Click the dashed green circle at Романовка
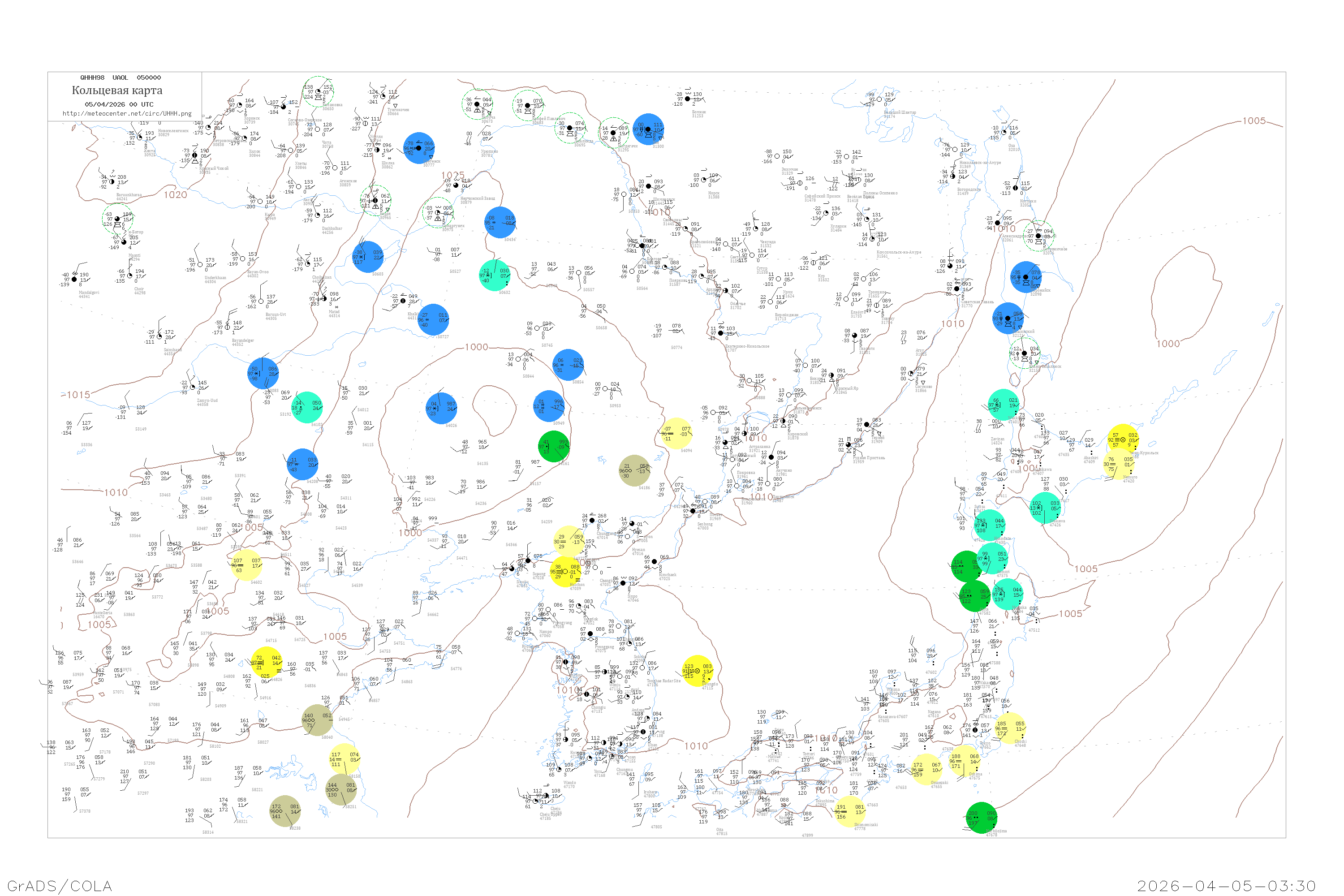Screen dimensions: 1344x896 318,91
